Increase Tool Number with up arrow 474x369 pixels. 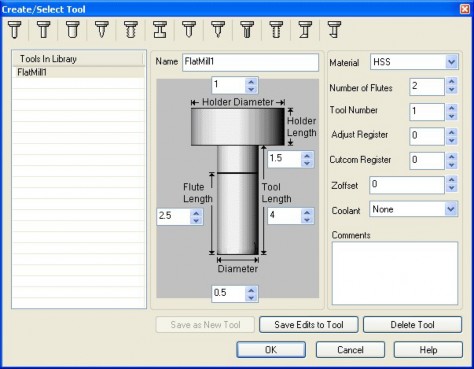click(x=451, y=108)
